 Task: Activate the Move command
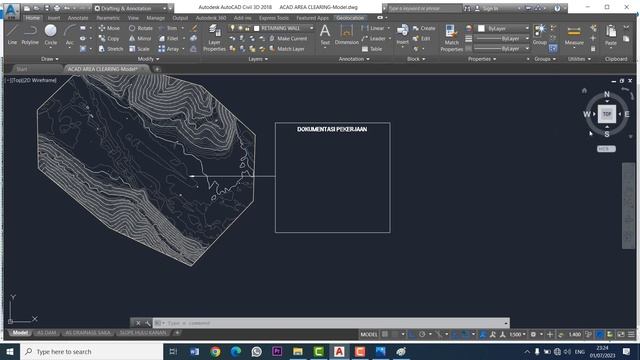(x=109, y=28)
